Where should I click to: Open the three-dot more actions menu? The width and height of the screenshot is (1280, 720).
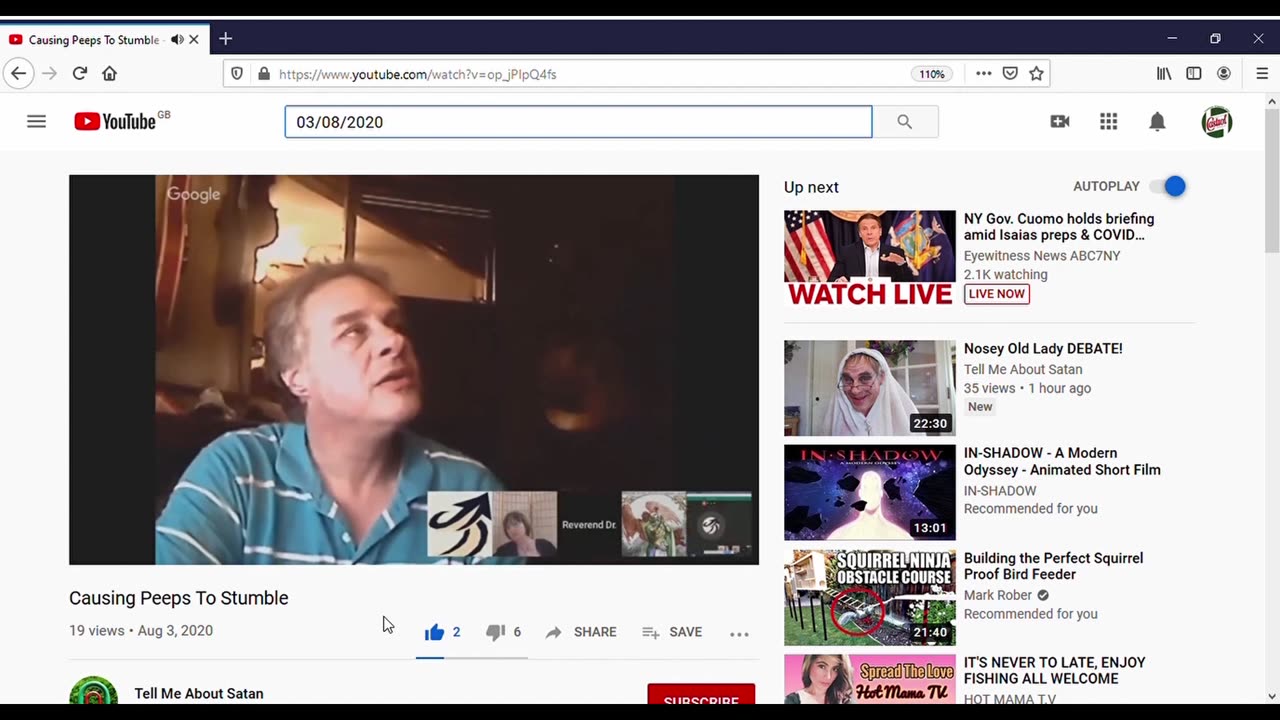point(739,633)
